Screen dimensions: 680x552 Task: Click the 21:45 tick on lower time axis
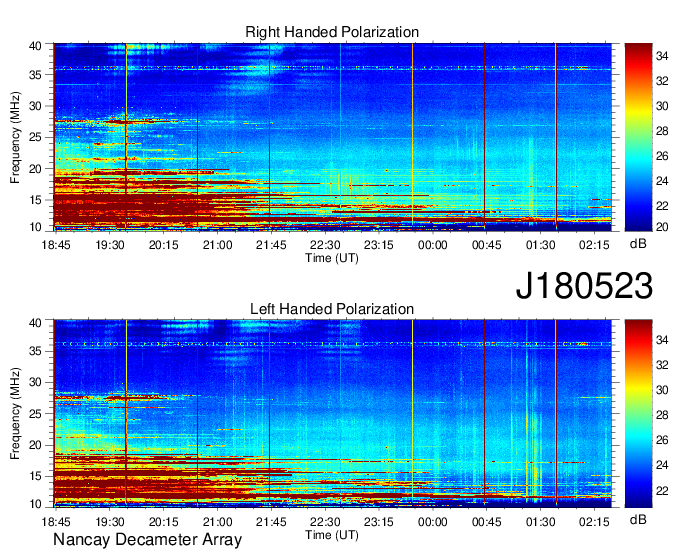coord(271,521)
